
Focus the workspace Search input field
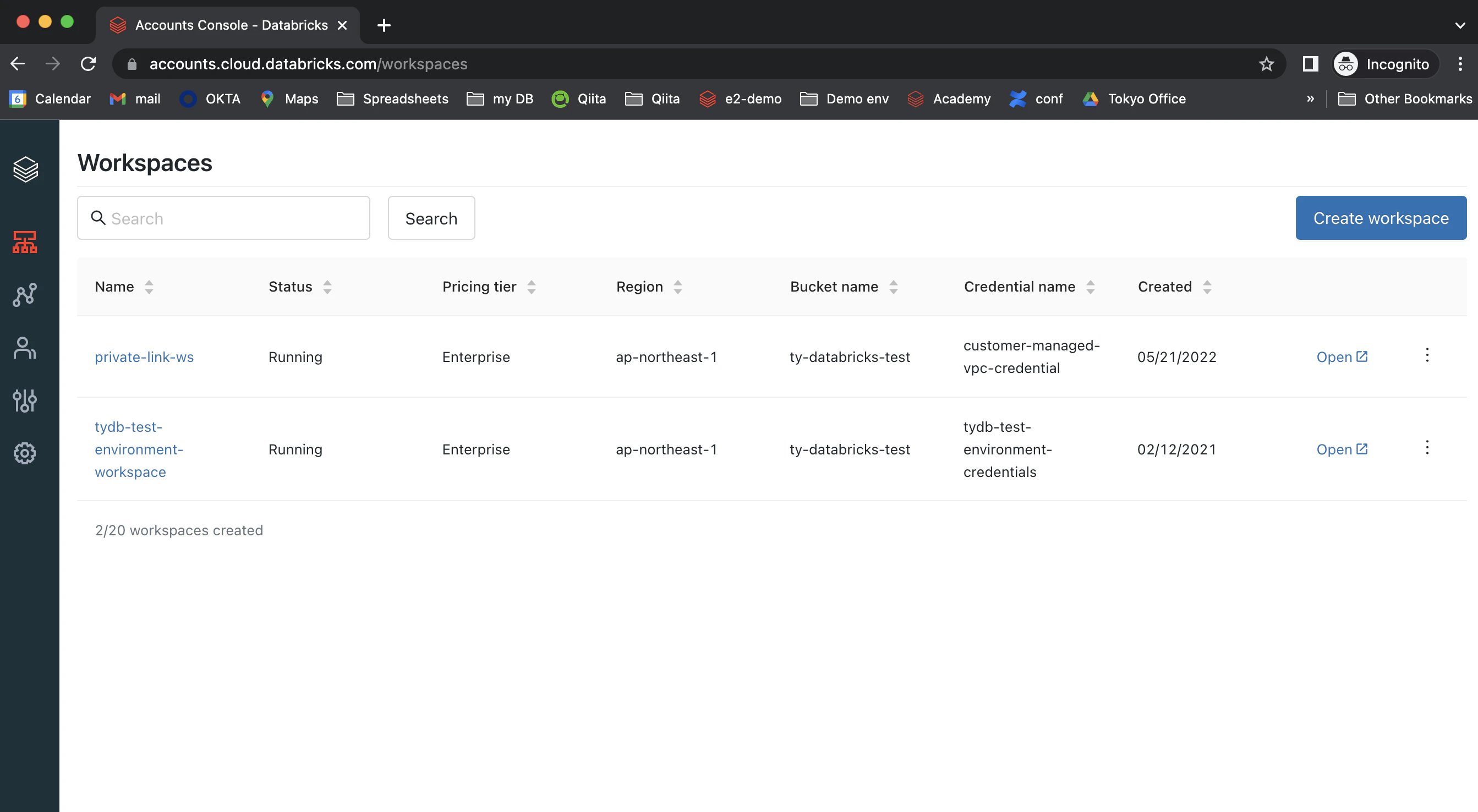pos(224,218)
